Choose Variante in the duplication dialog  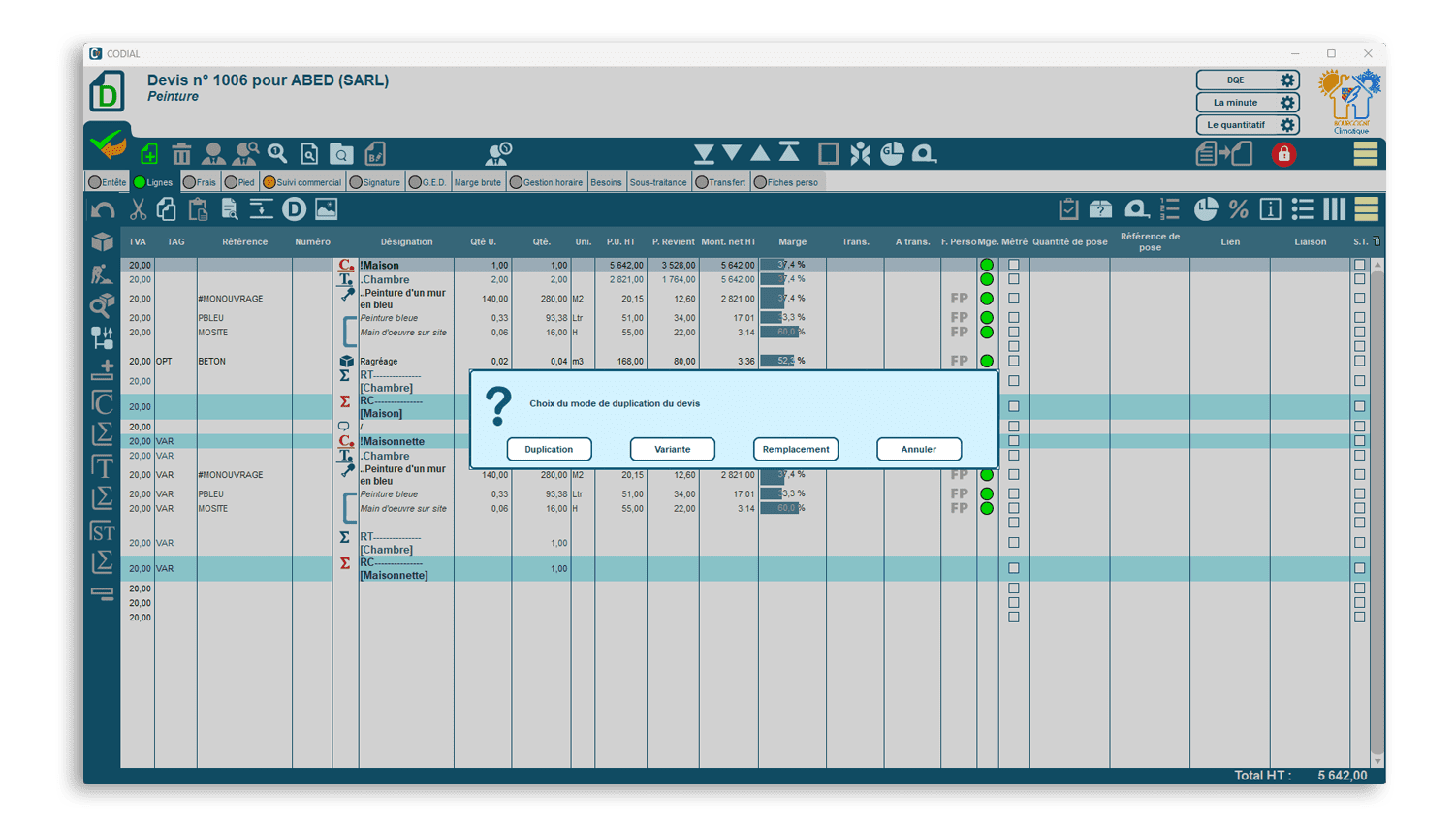(672, 449)
